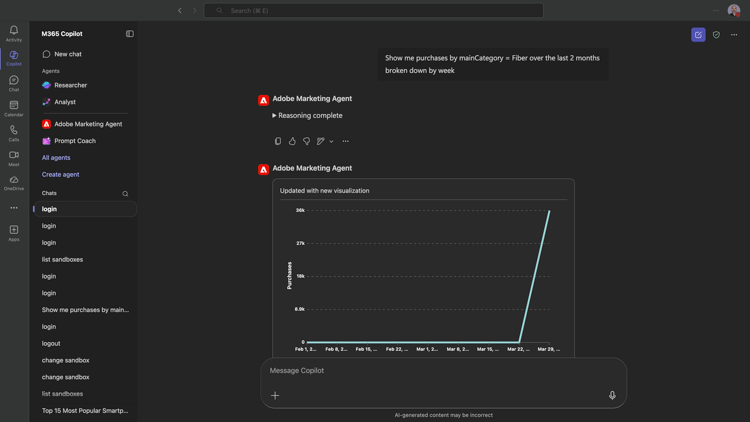Open the OneDrive cloud icon
The width and height of the screenshot is (750, 422).
pos(14,183)
